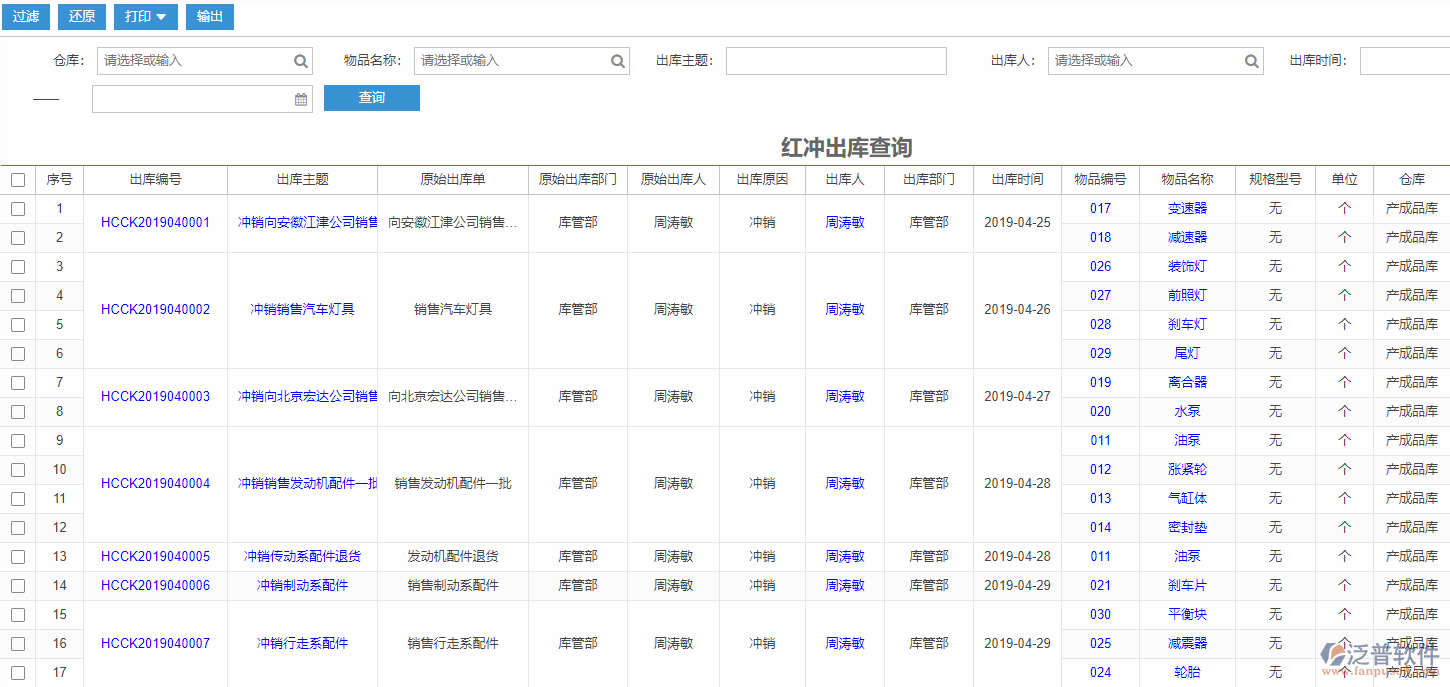The image size is (1450, 687).
Task: Open the 变速器 item link
Action: [1187, 208]
